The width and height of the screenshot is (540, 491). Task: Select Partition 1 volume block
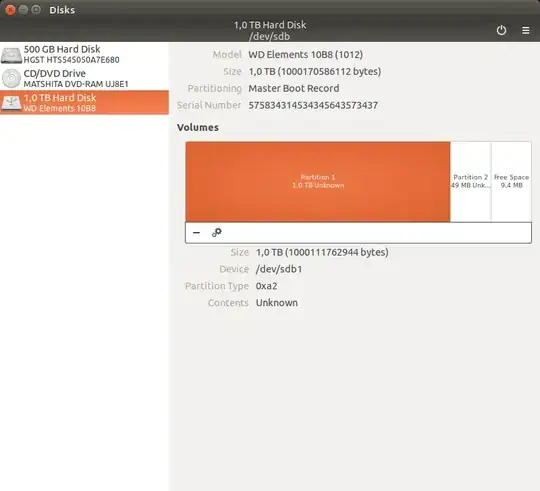(x=318, y=181)
